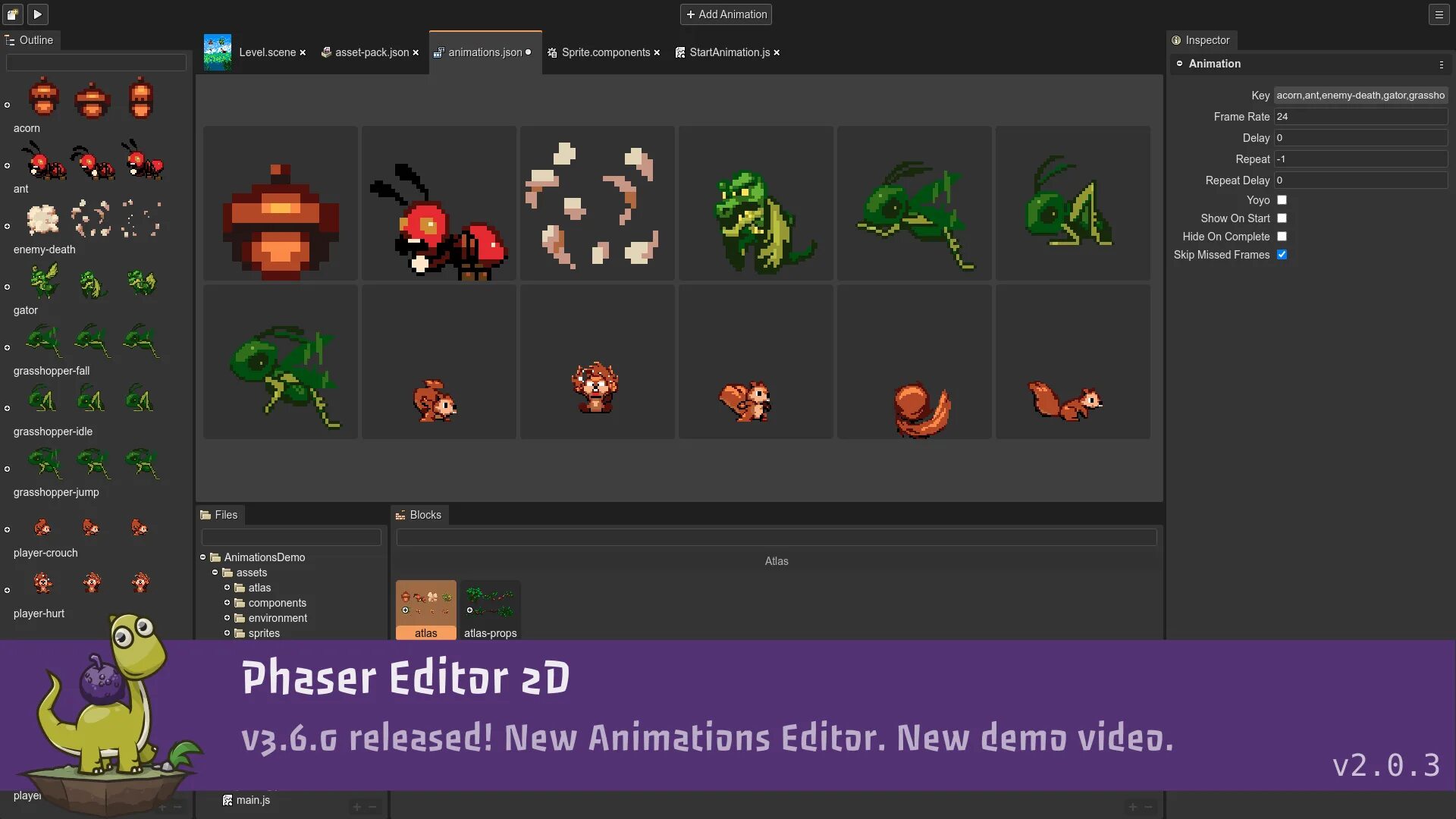
Task: Collapse the AnimationsDemo project folder
Action: (x=202, y=557)
